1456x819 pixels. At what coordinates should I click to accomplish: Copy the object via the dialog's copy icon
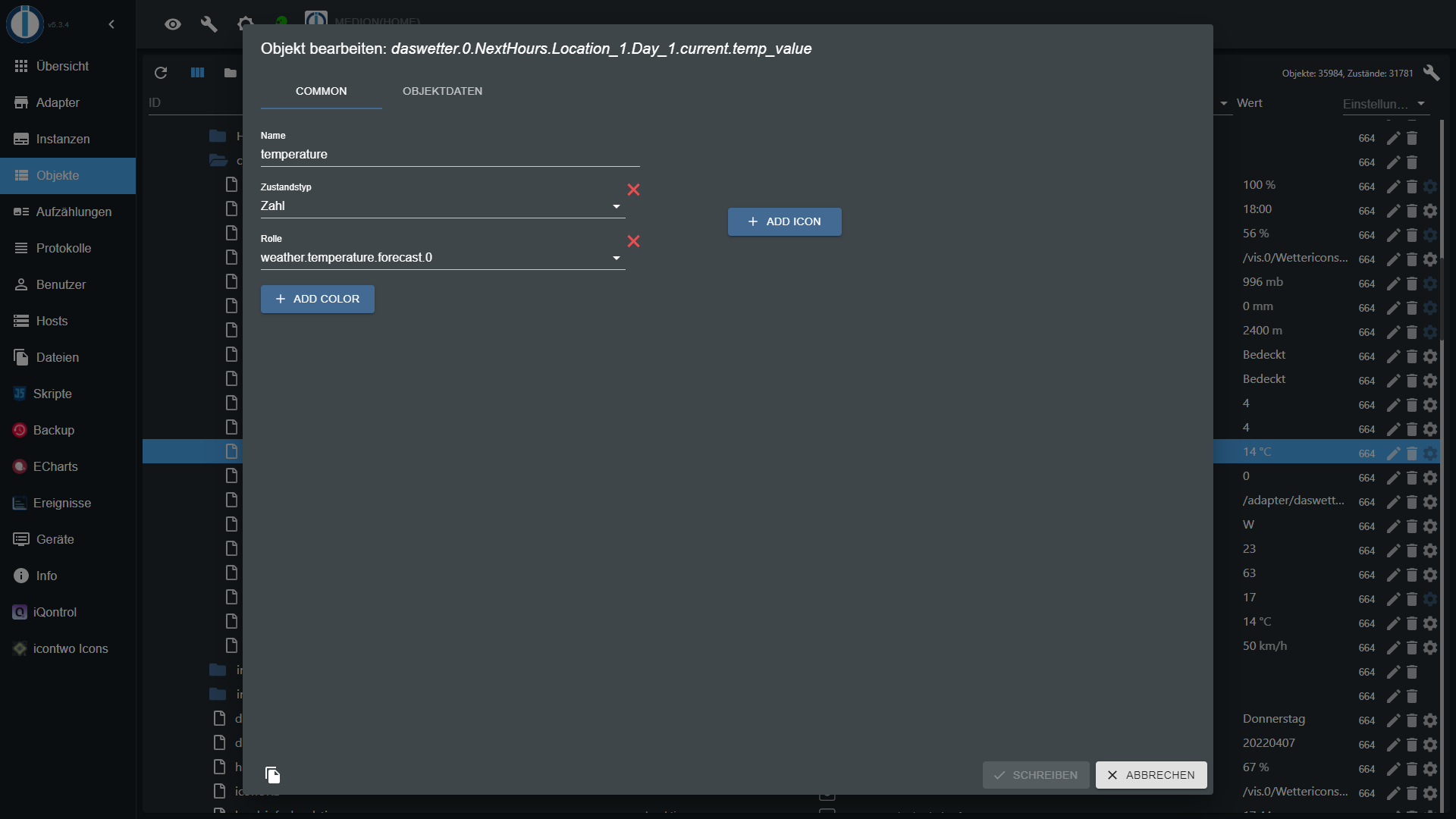(272, 774)
